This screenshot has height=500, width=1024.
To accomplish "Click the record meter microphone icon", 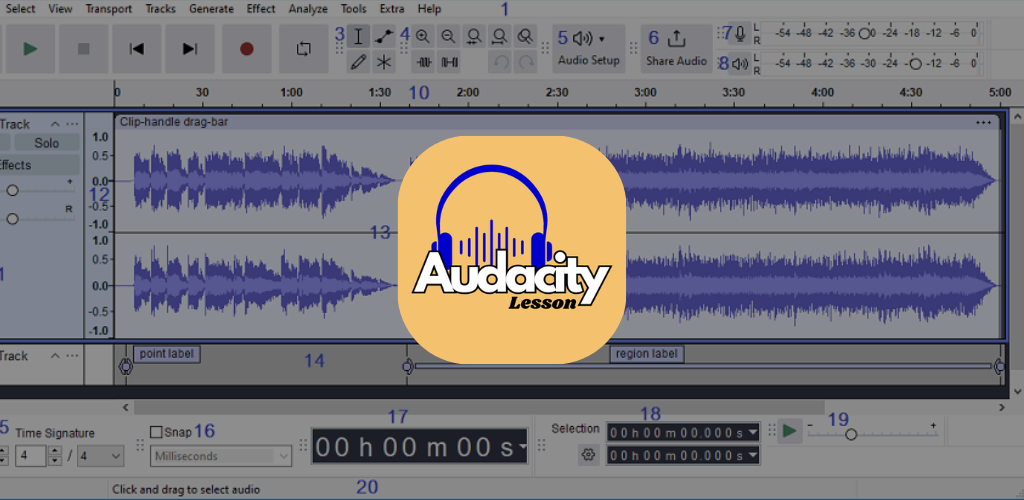I will click(x=740, y=33).
